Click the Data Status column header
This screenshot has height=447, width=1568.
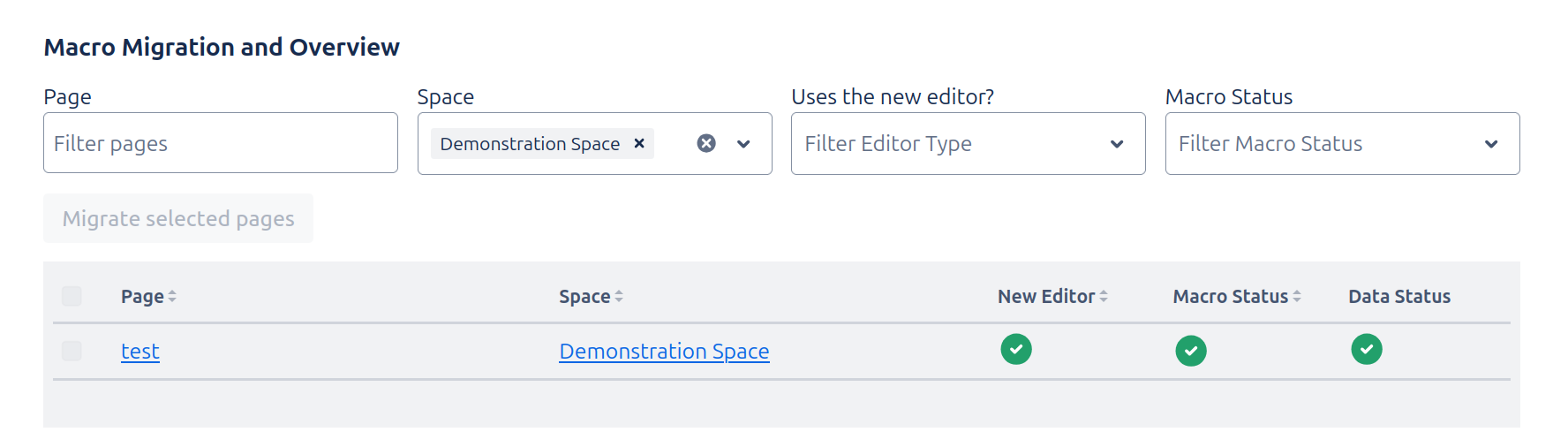click(x=1399, y=297)
